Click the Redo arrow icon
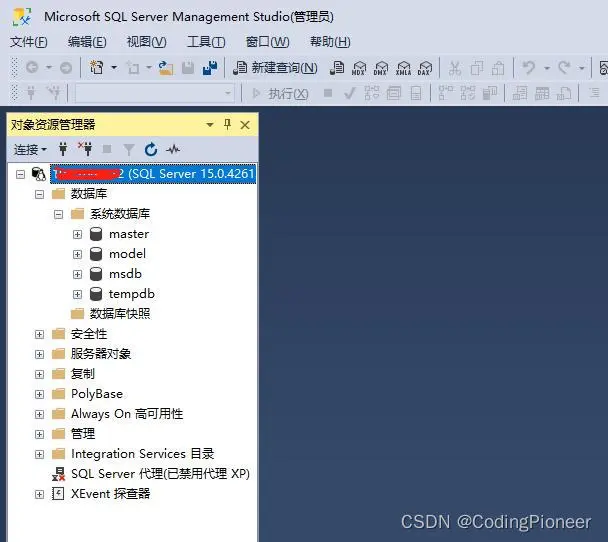Image resolution: width=608 pixels, height=542 pixels. click(x=564, y=68)
